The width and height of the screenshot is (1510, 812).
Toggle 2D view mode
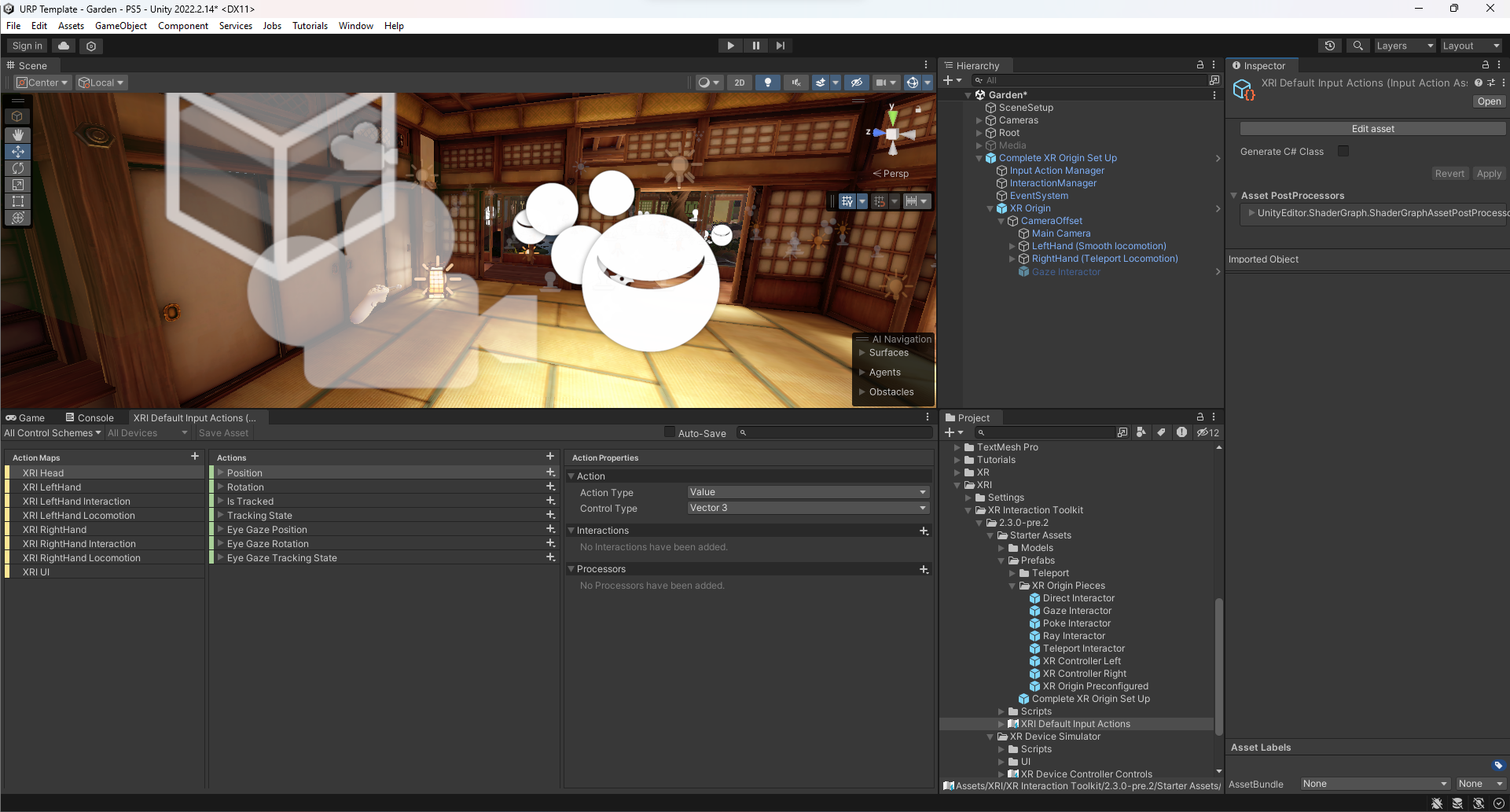739,83
